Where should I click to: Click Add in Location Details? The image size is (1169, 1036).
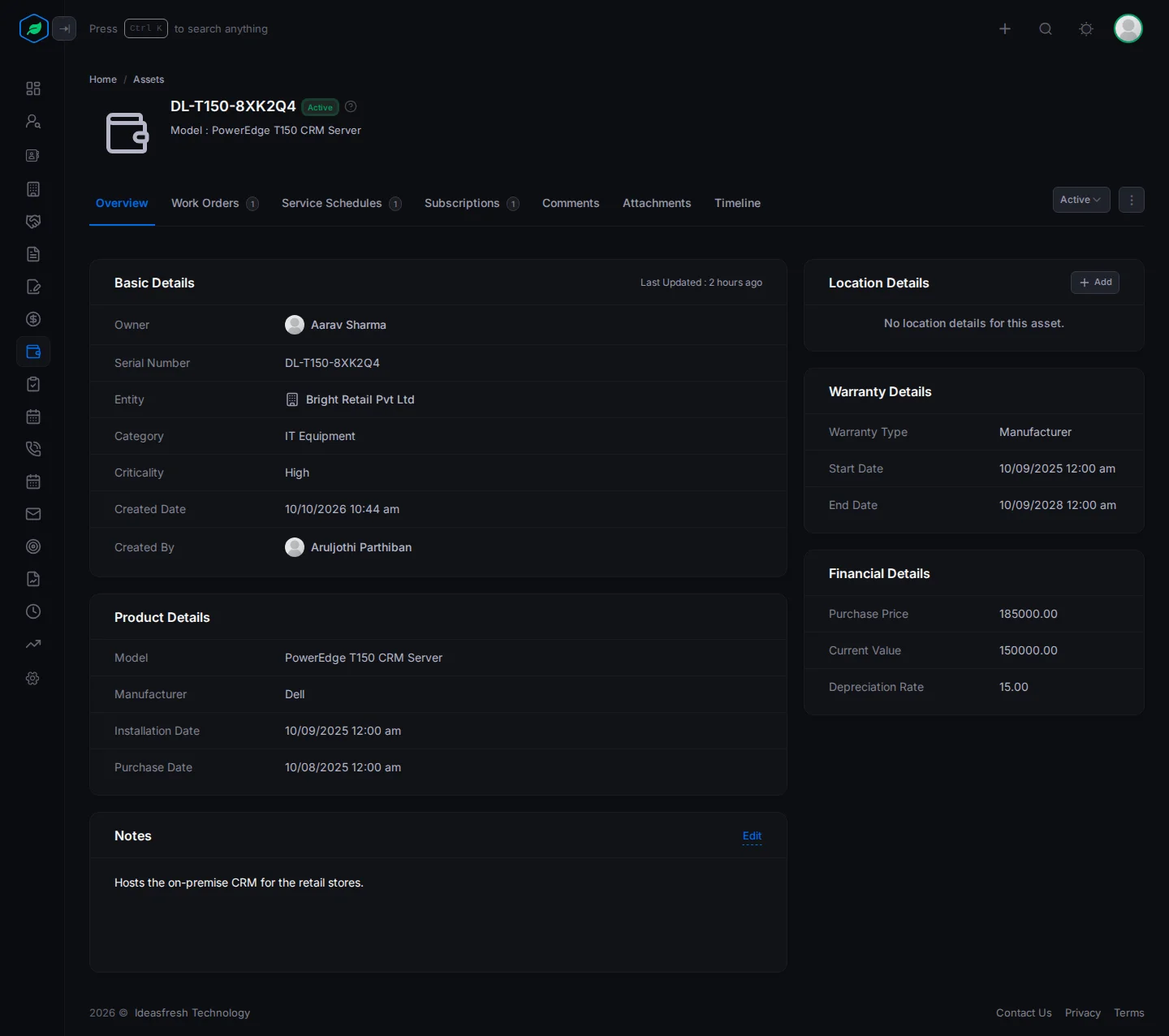[1095, 283]
